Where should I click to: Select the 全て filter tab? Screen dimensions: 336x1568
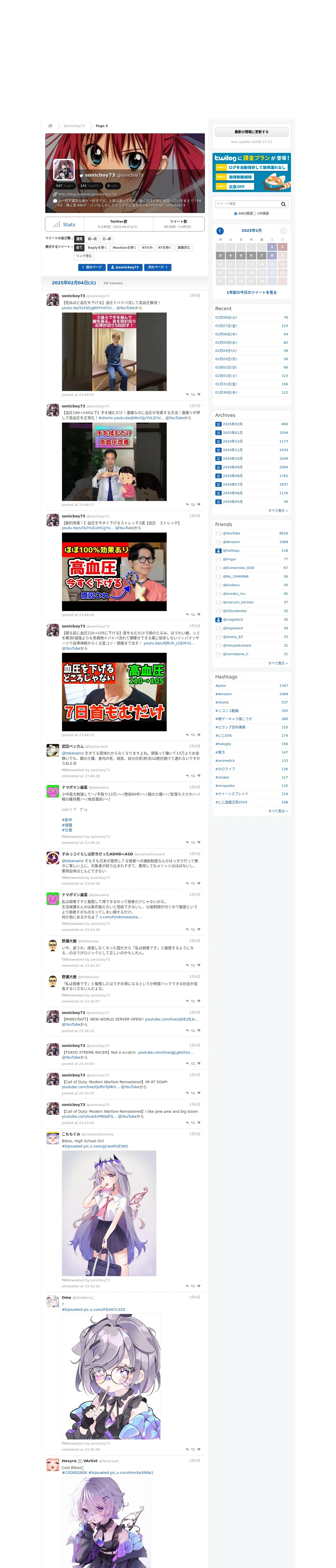tap(79, 248)
